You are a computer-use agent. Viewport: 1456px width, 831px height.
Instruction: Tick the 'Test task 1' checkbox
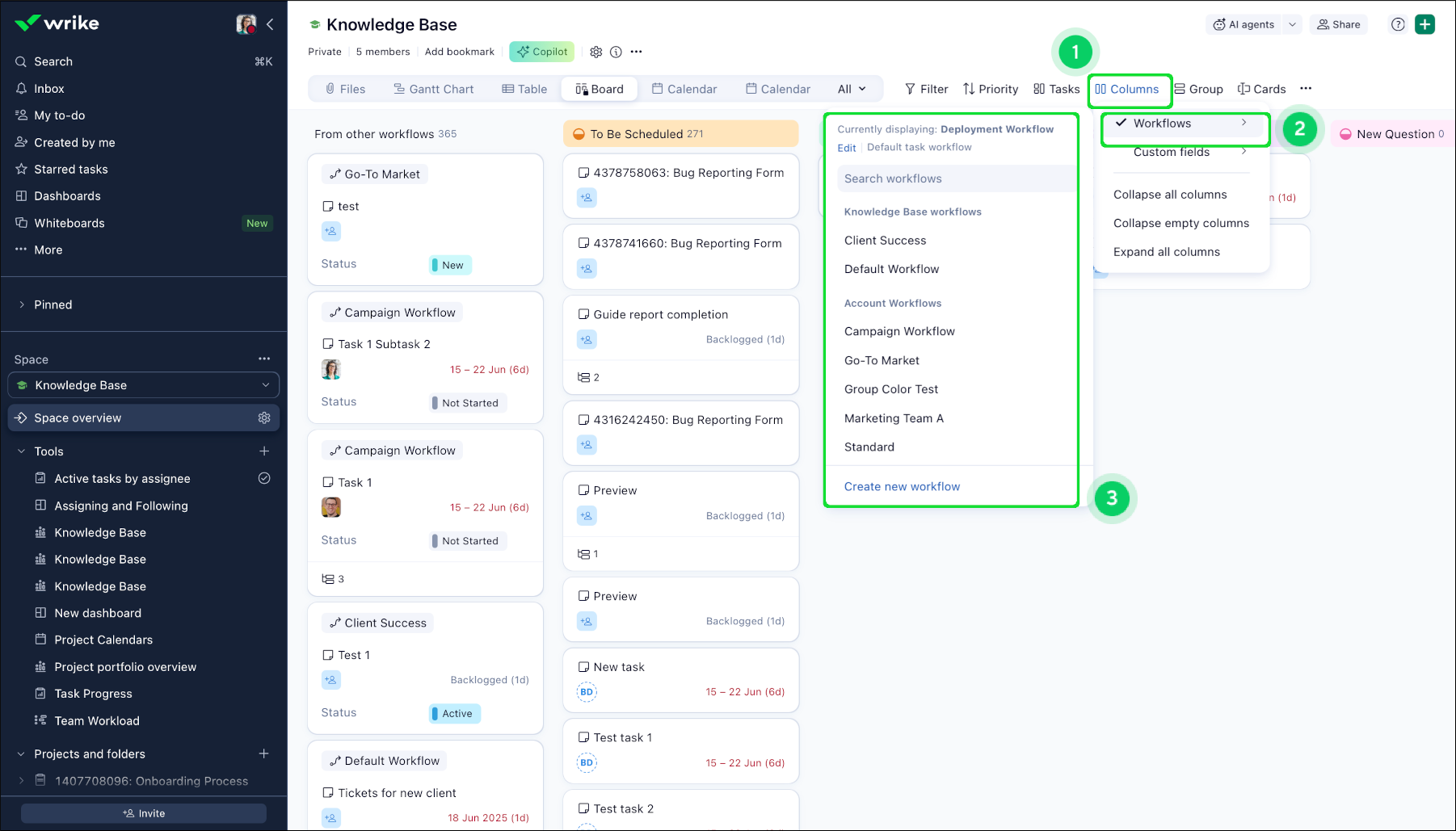(583, 737)
